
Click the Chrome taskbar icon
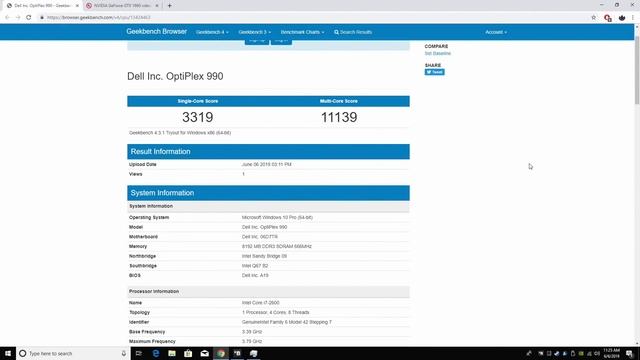pyautogui.click(x=221, y=353)
